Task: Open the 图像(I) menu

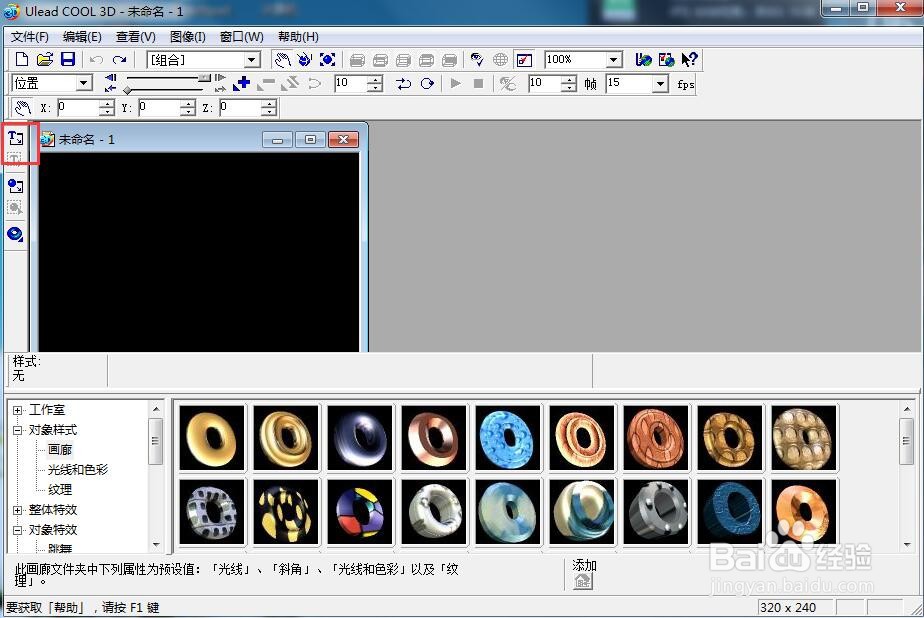Action: tap(187, 37)
